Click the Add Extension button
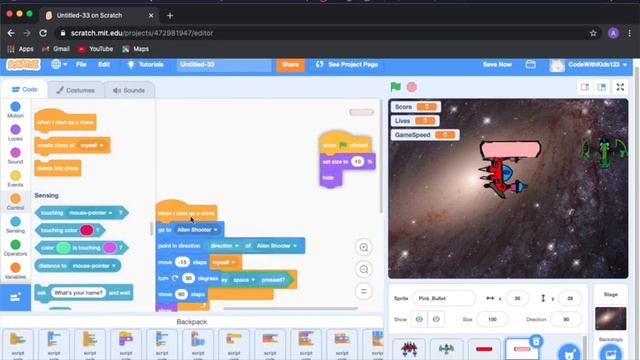Viewport: 640px width, 360px height. pos(16,298)
